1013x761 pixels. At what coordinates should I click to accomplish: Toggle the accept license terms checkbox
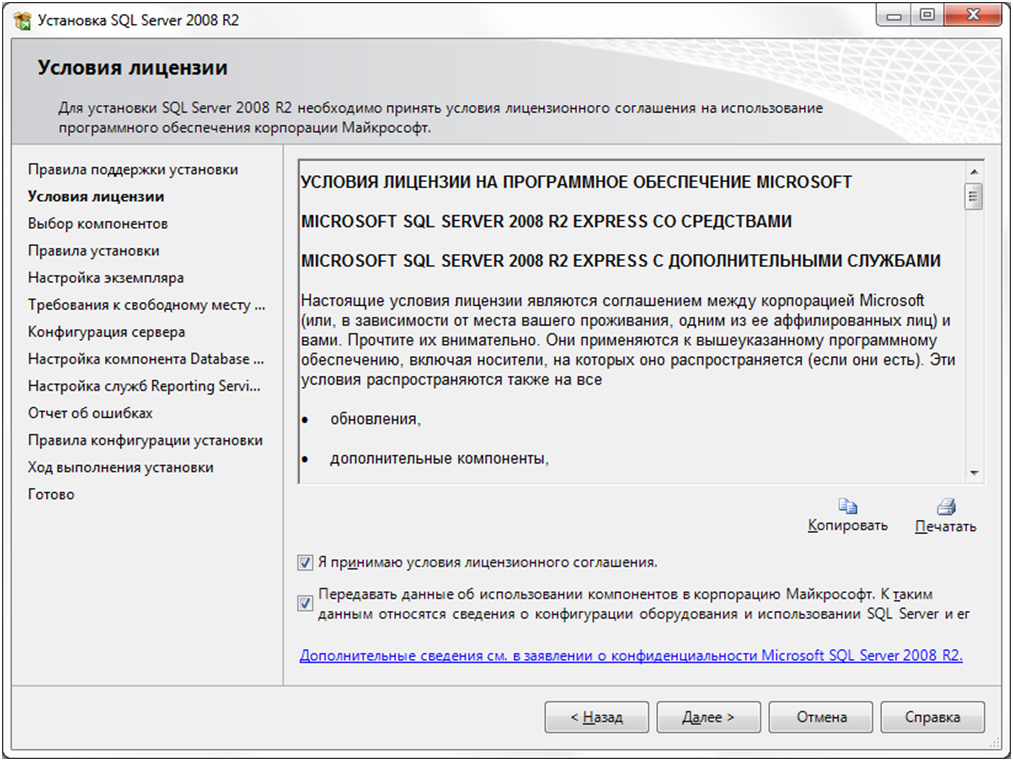tap(305, 563)
